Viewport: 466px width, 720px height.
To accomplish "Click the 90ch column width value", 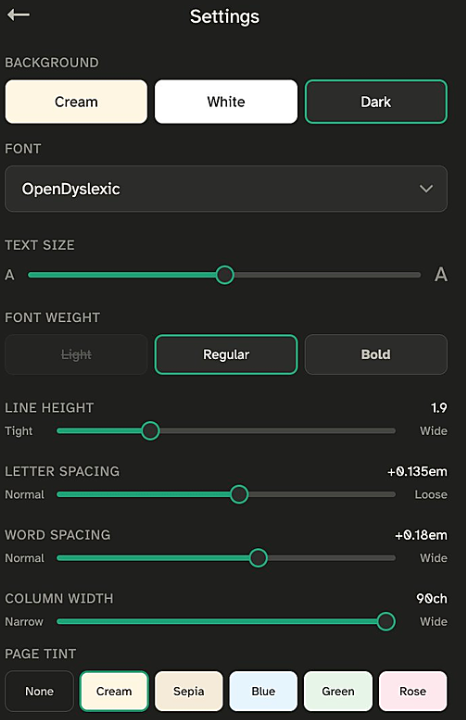I will coord(432,599).
